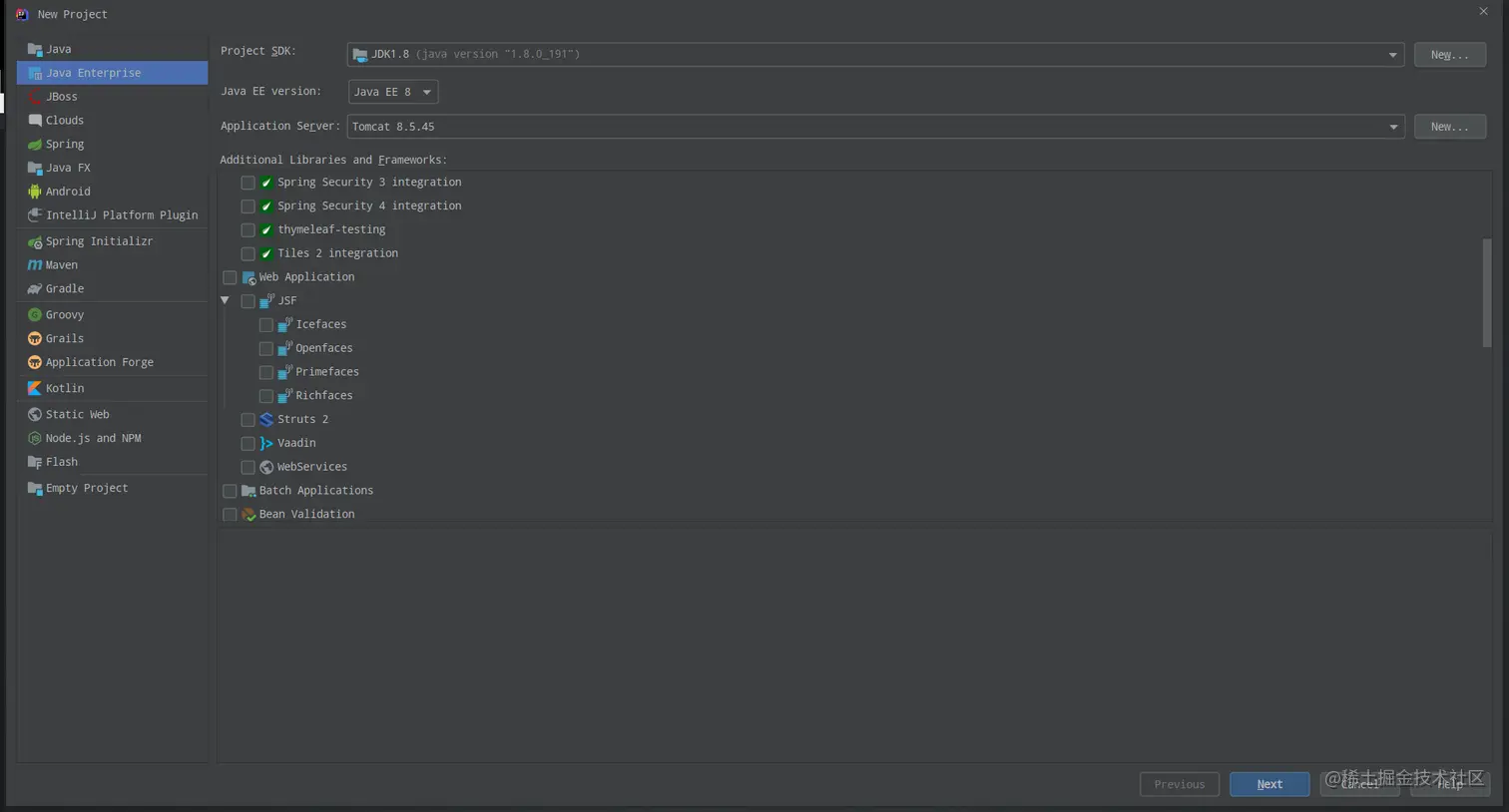The height and width of the screenshot is (812, 1509).
Task: Click the Maven icon
Action: point(35,265)
